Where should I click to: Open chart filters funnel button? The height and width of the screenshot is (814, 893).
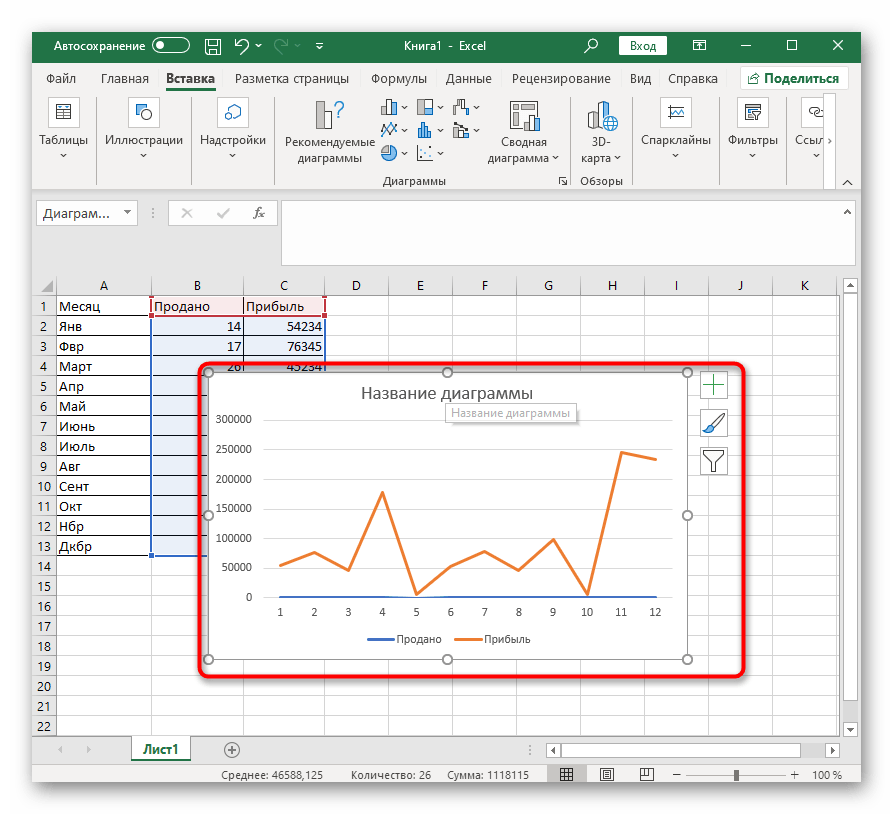coord(713,460)
